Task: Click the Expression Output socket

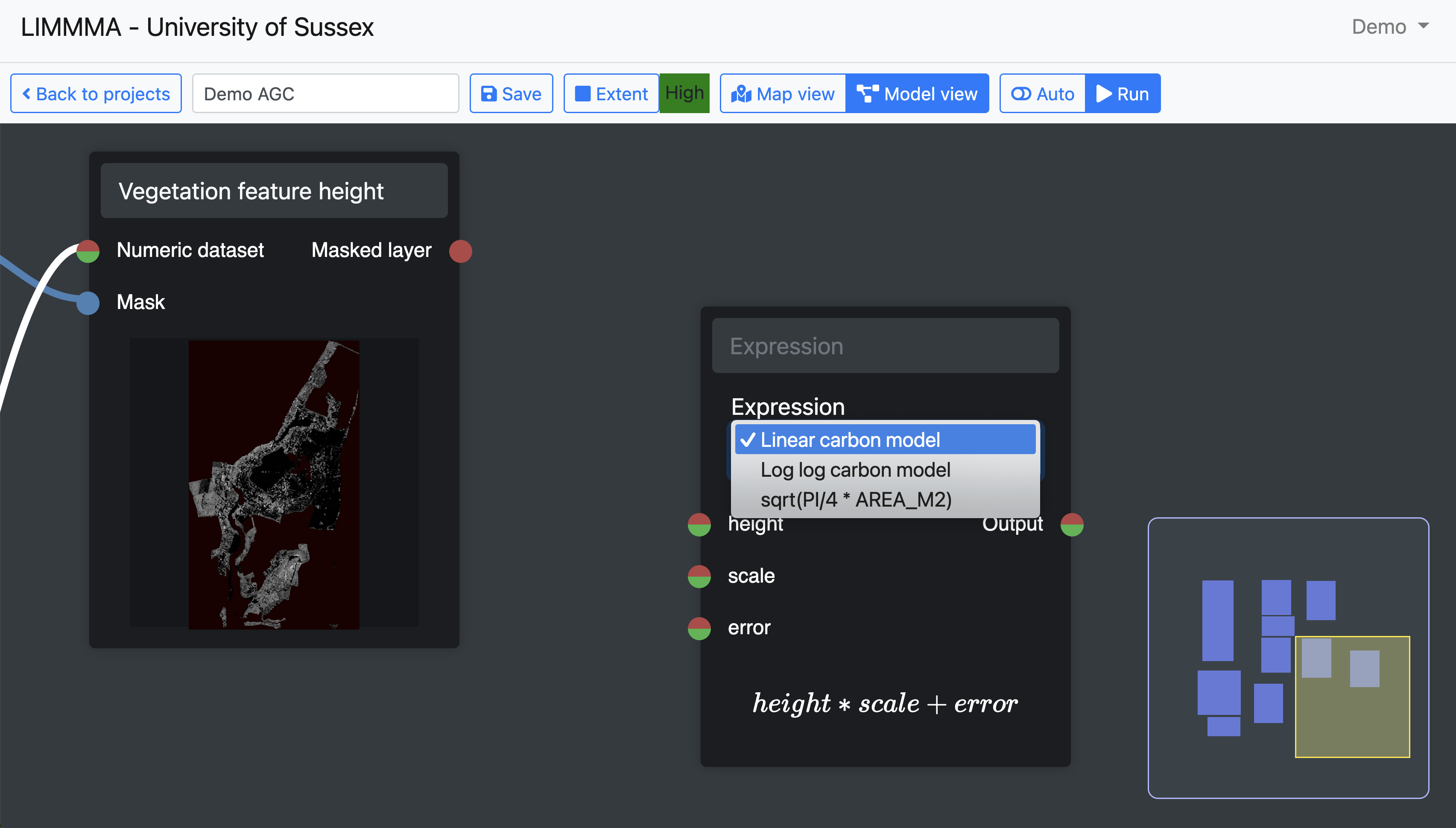Action: coord(1072,524)
